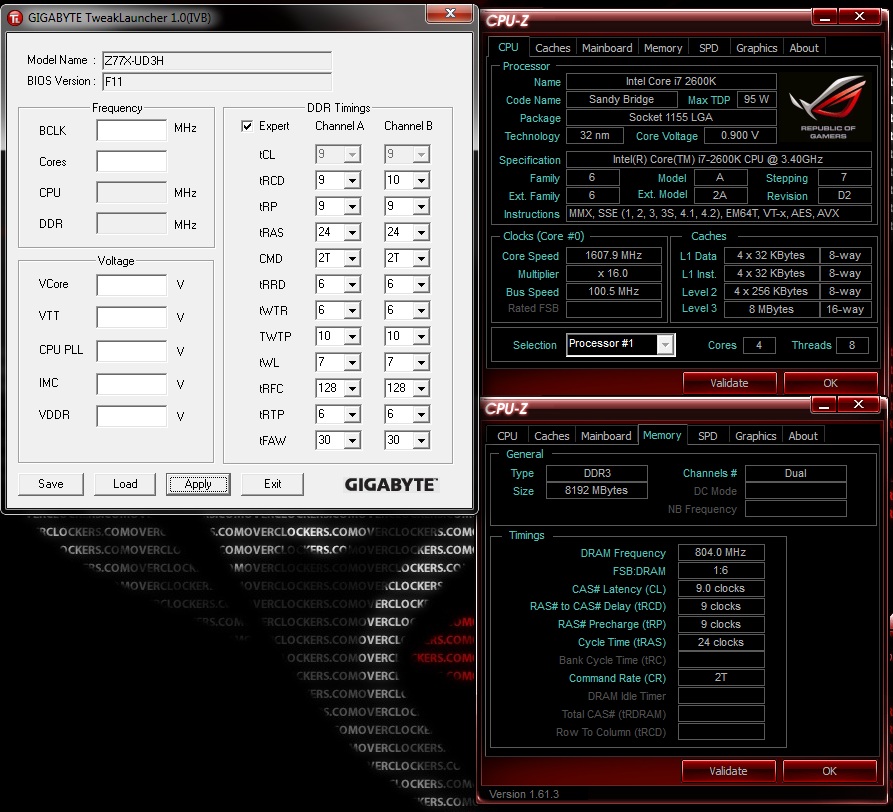Click the Model Name field Z77X-UD3H
Viewport: 893px width, 812px height.
coord(217,60)
